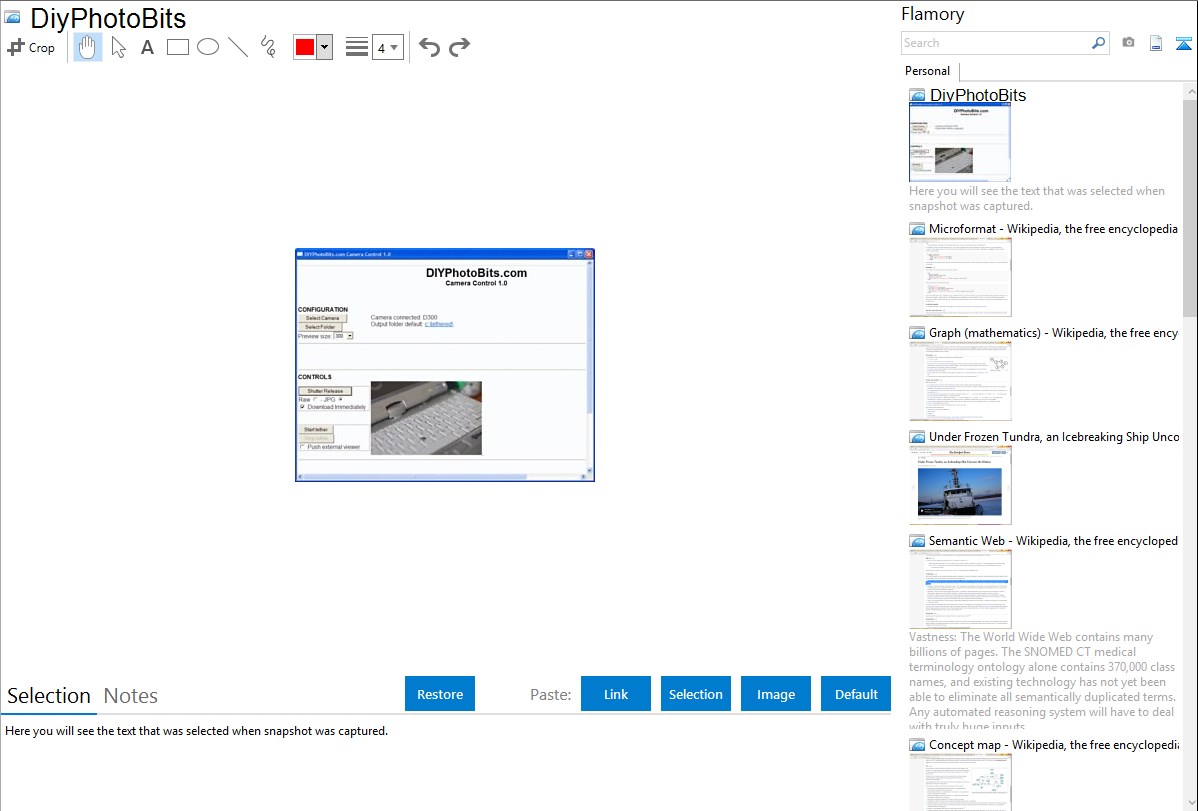Click the Paste Selection button
Image resolution: width=1198 pixels, height=811 pixels.
pyautogui.click(x=695, y=694)
